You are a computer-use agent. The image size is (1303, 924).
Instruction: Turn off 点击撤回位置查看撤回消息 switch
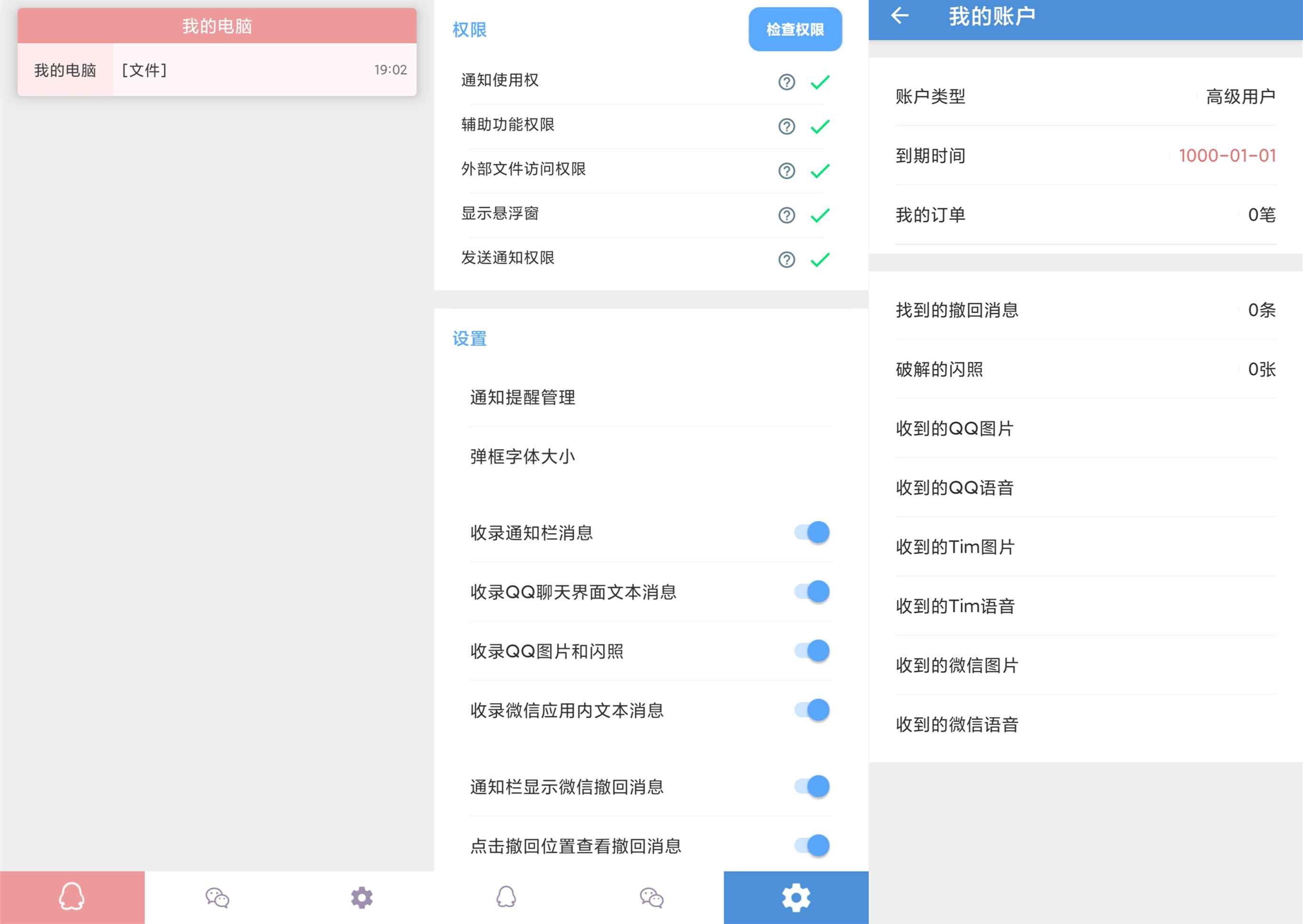click(x=812, y=846)
